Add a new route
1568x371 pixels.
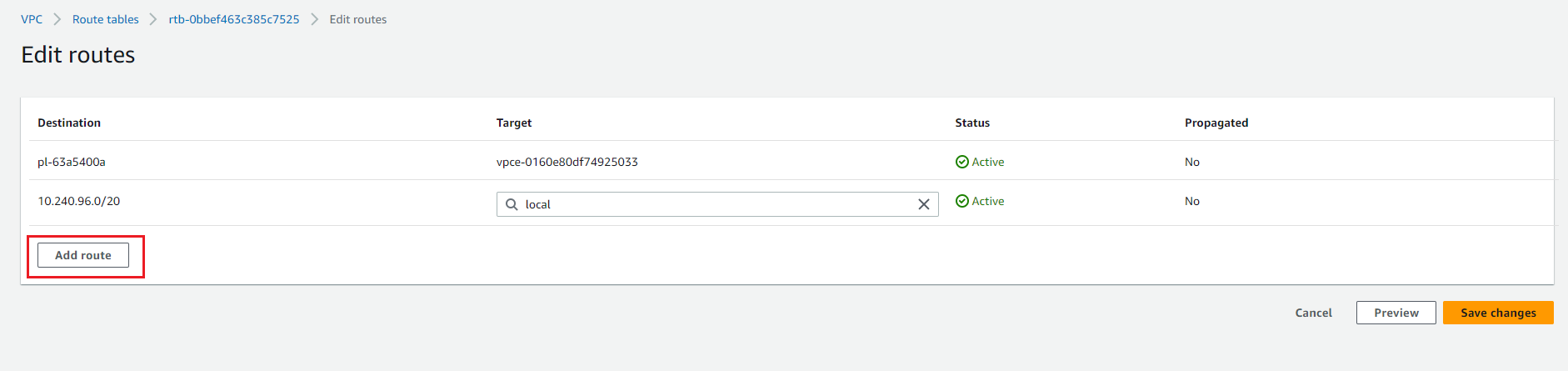tap(83, 255)
